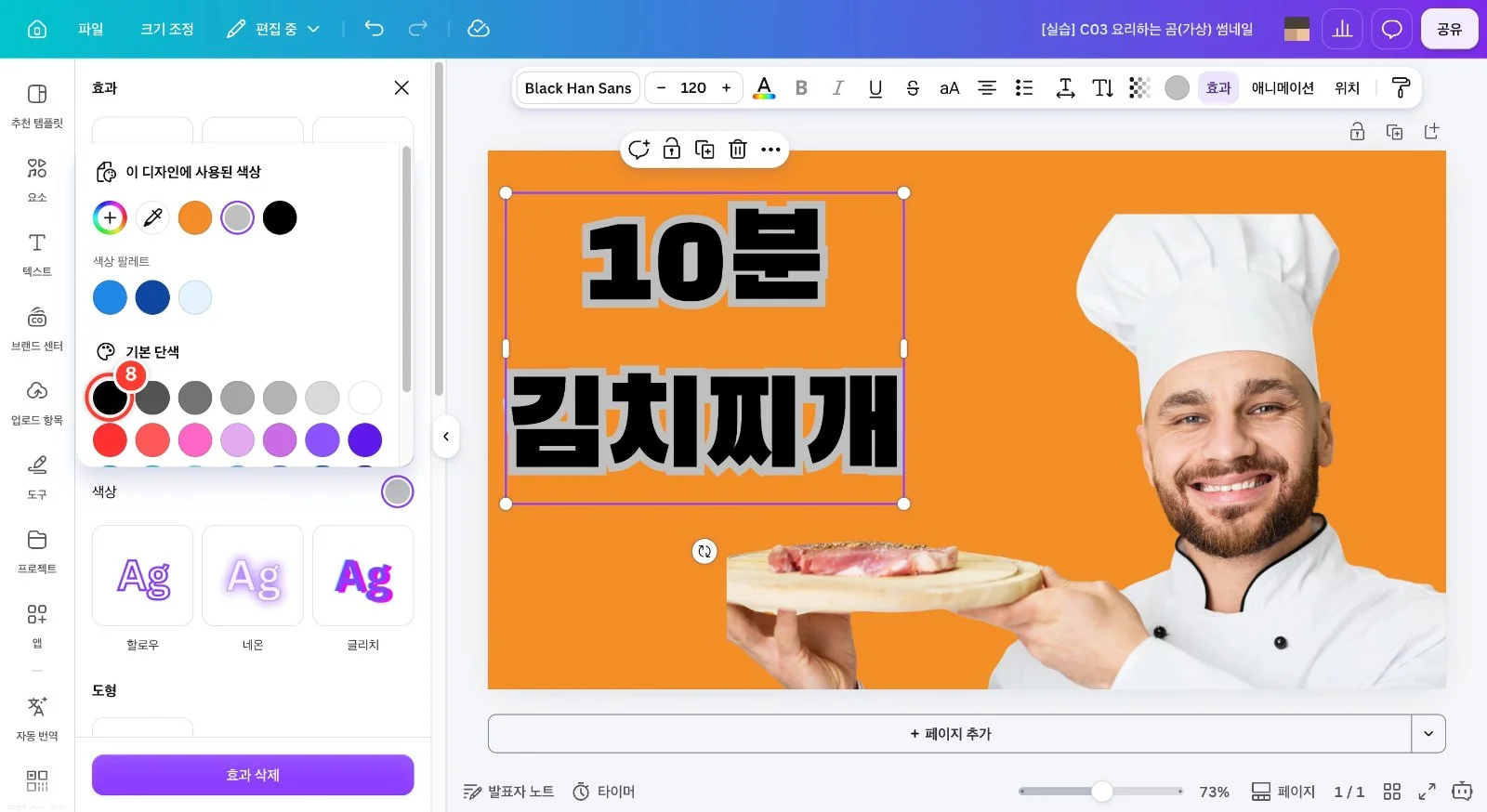Open the 위치 tab
This screenshot has width=1487, height=812.
1348,88
